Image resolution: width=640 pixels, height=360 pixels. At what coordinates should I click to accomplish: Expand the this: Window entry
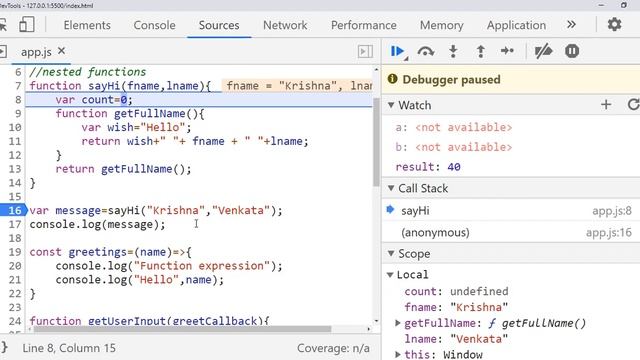(398, 354)
